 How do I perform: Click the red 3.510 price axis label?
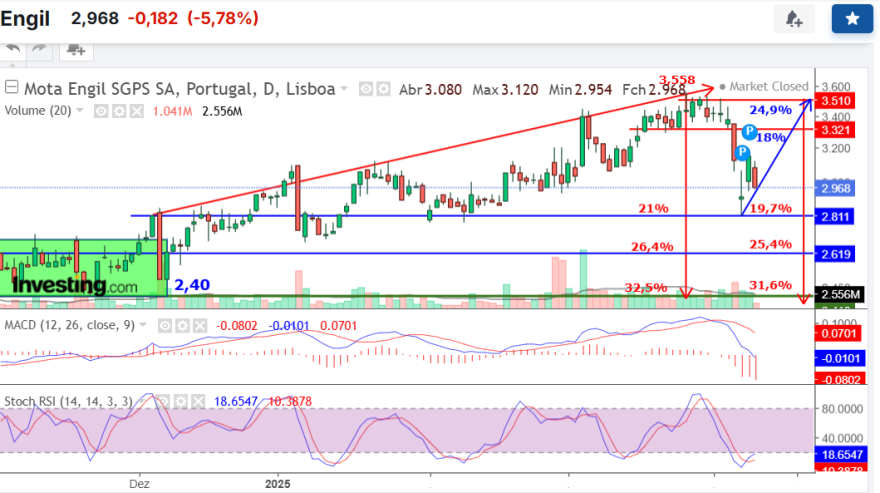[835, 101]
